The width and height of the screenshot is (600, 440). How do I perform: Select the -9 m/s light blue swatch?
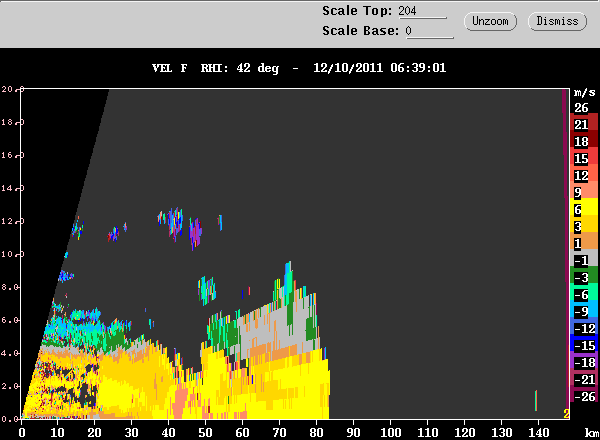(584, 309)
